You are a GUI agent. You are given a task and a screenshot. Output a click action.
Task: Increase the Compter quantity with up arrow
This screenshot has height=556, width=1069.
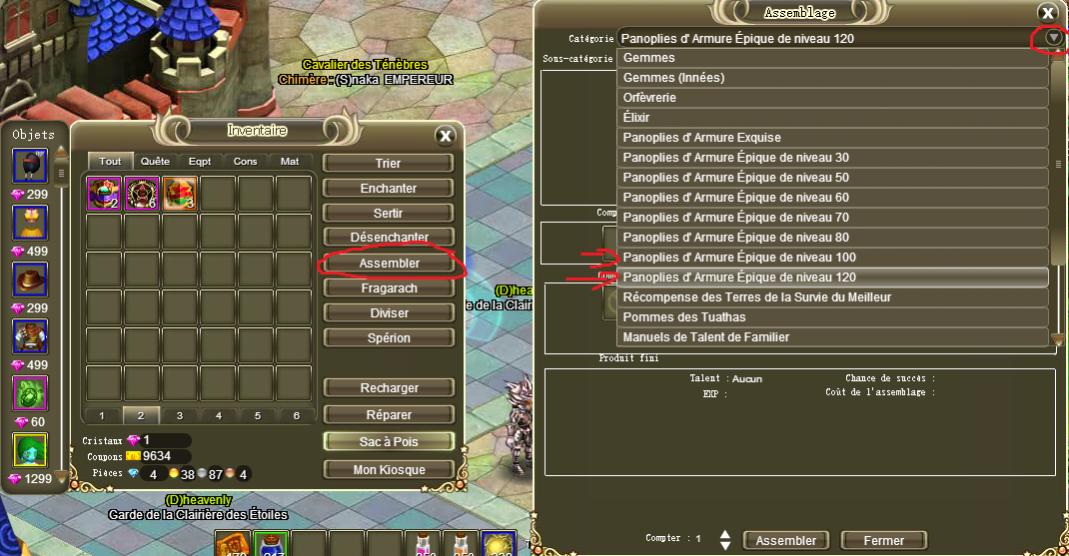pyautogui.click(x=725, y=535)
